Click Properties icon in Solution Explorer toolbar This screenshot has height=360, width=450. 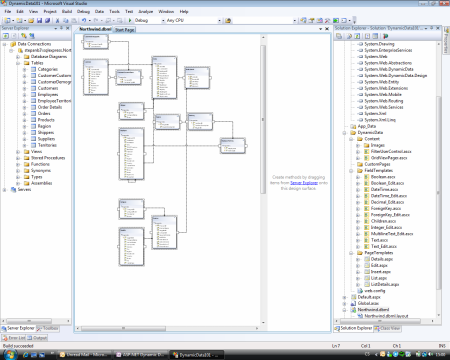tap(339, 36)
